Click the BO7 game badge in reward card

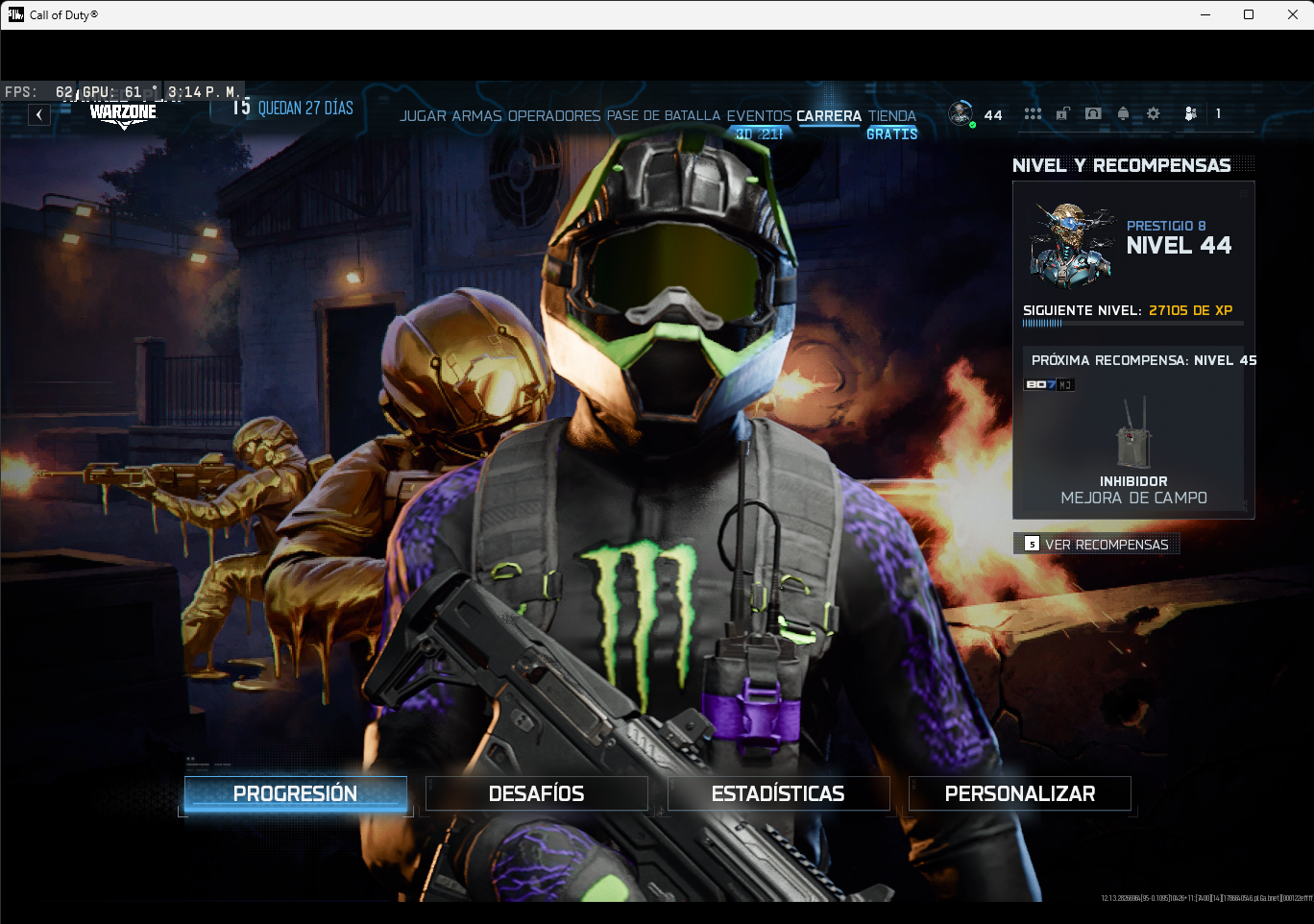[1049, 384]
